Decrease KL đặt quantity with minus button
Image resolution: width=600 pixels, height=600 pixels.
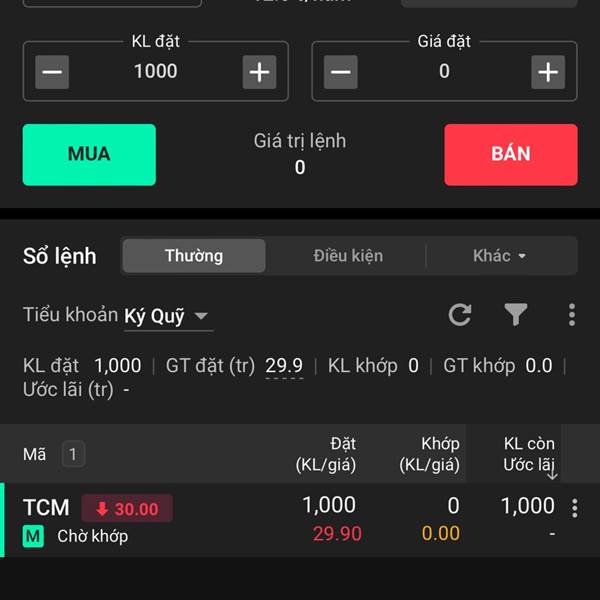52,72
